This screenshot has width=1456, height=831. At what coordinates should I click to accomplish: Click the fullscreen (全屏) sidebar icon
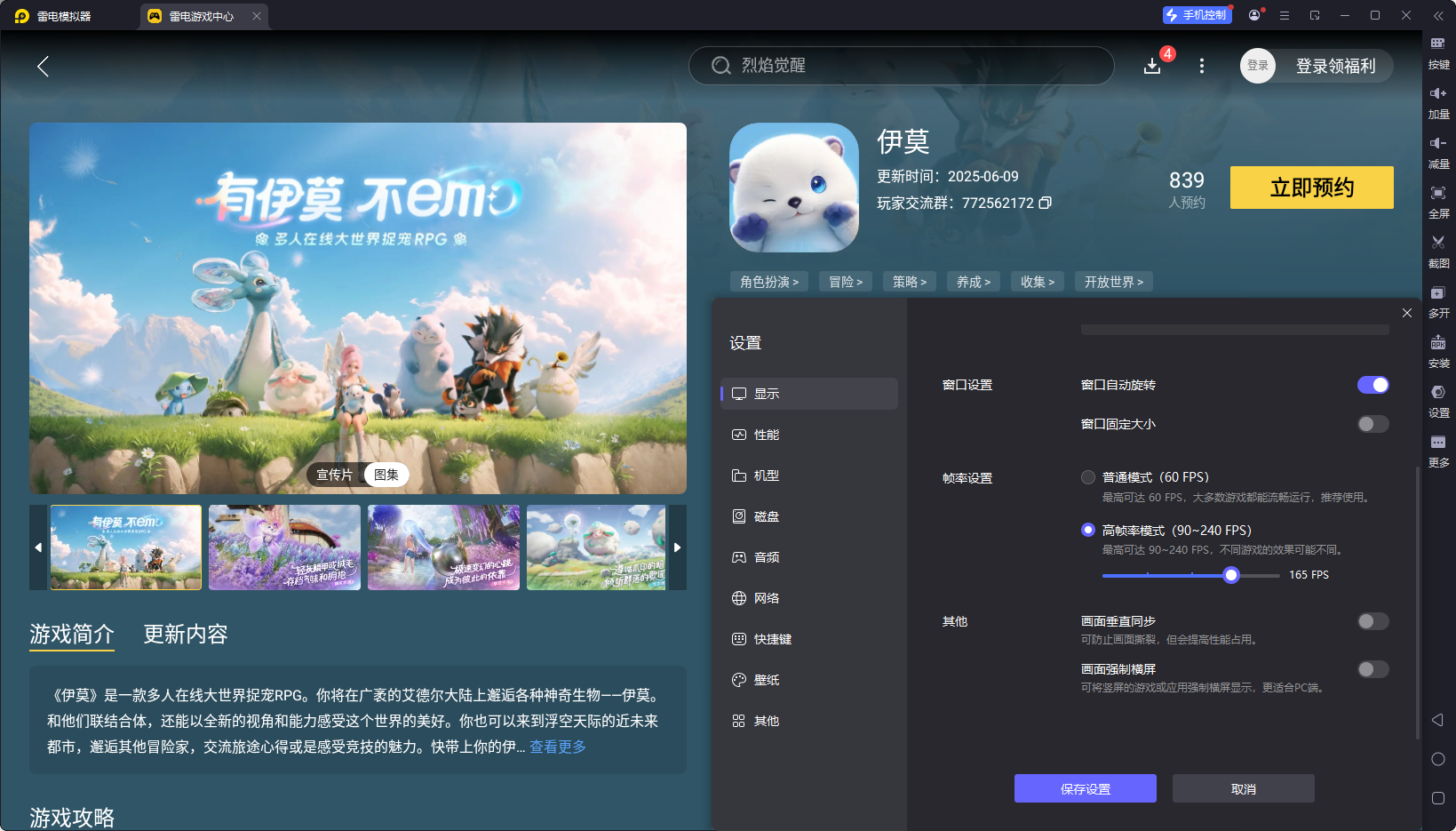pyautogui.click(x=1437, y=198)
